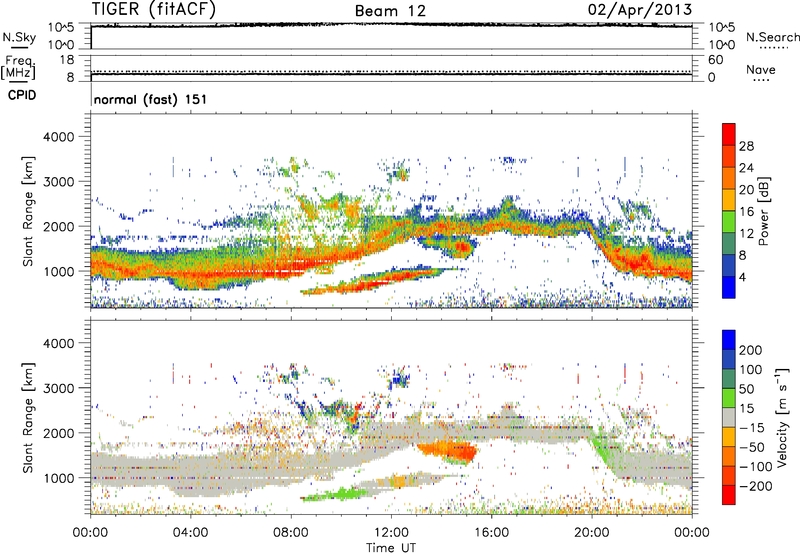This screenshot has width=800, height=554.
Task: Click the Velocity [m s-1] colorbar label
Action: click(x=781, y=417)
